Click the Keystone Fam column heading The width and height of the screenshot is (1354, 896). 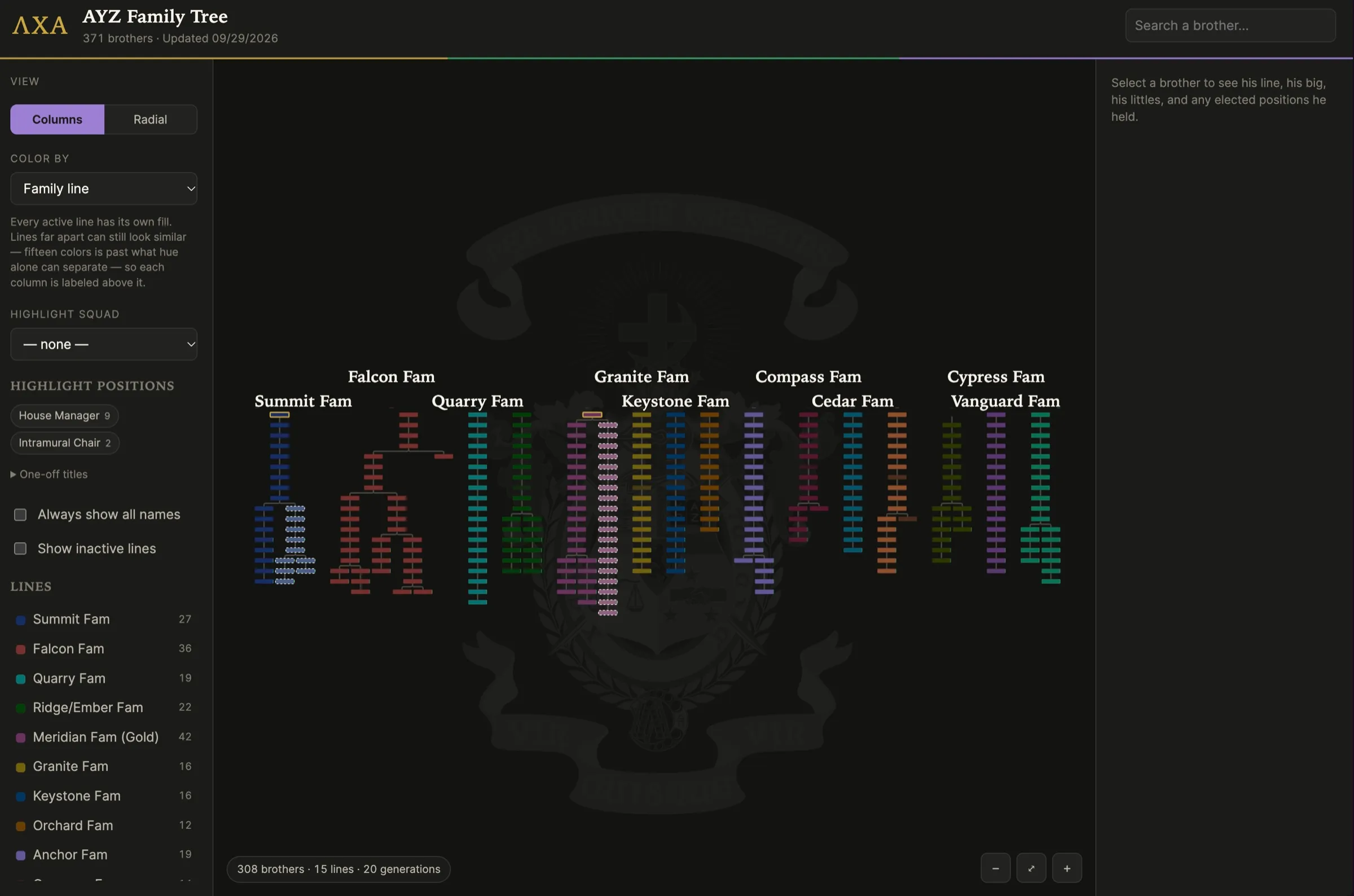(675, 401)
